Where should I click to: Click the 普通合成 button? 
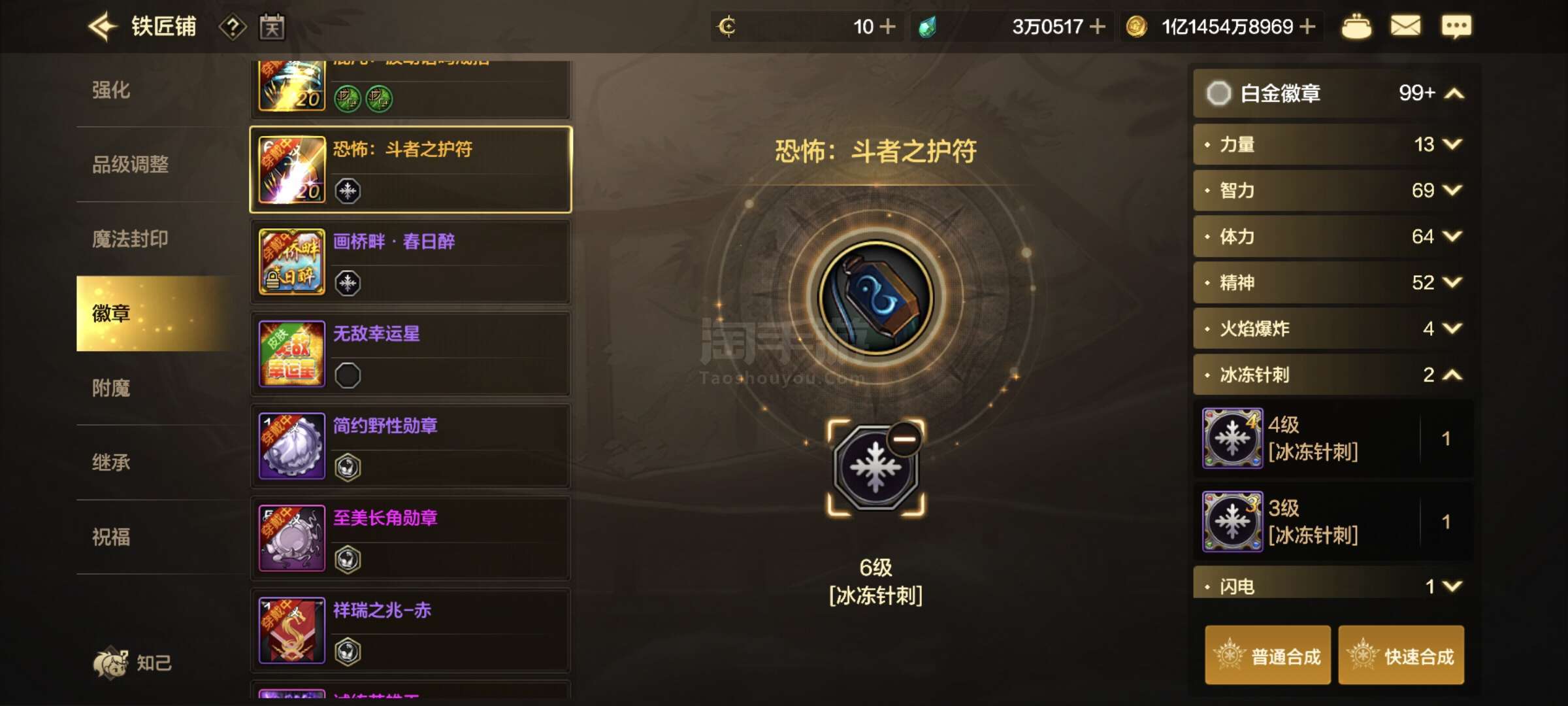pyautogui.click(x=1267, y=656)
